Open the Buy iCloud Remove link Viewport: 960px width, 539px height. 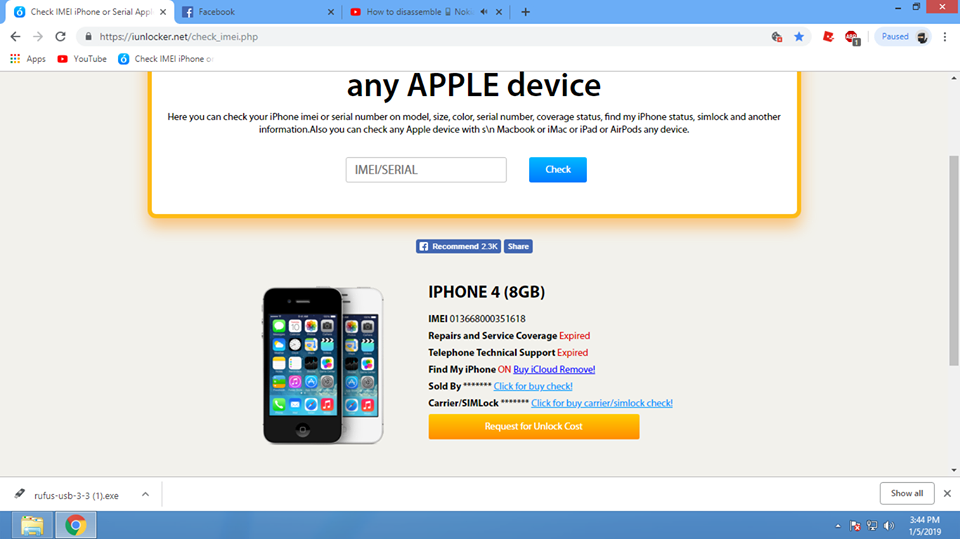click(x=554, y=369)
